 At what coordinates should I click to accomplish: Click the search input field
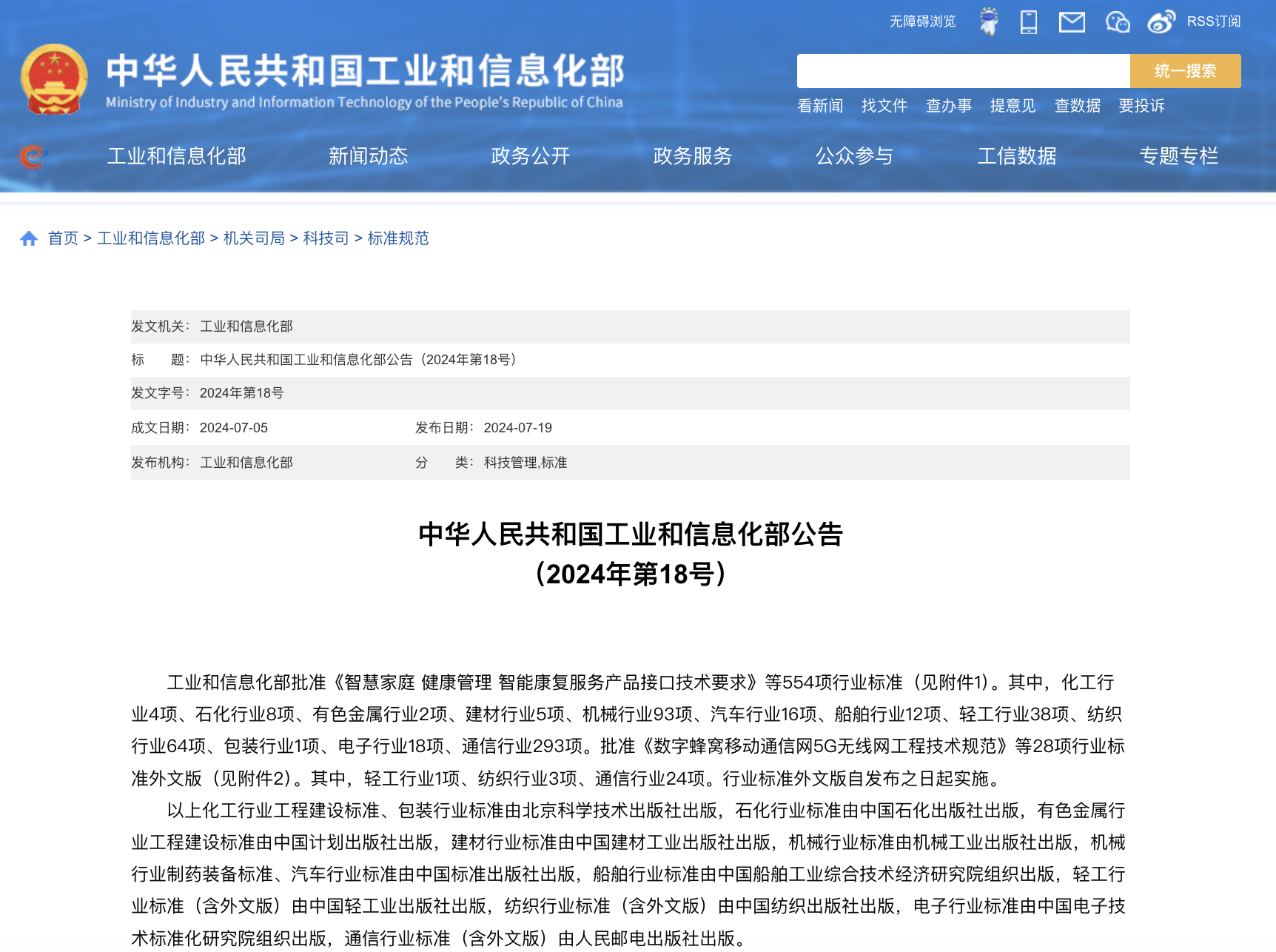(x=963, y=71)
